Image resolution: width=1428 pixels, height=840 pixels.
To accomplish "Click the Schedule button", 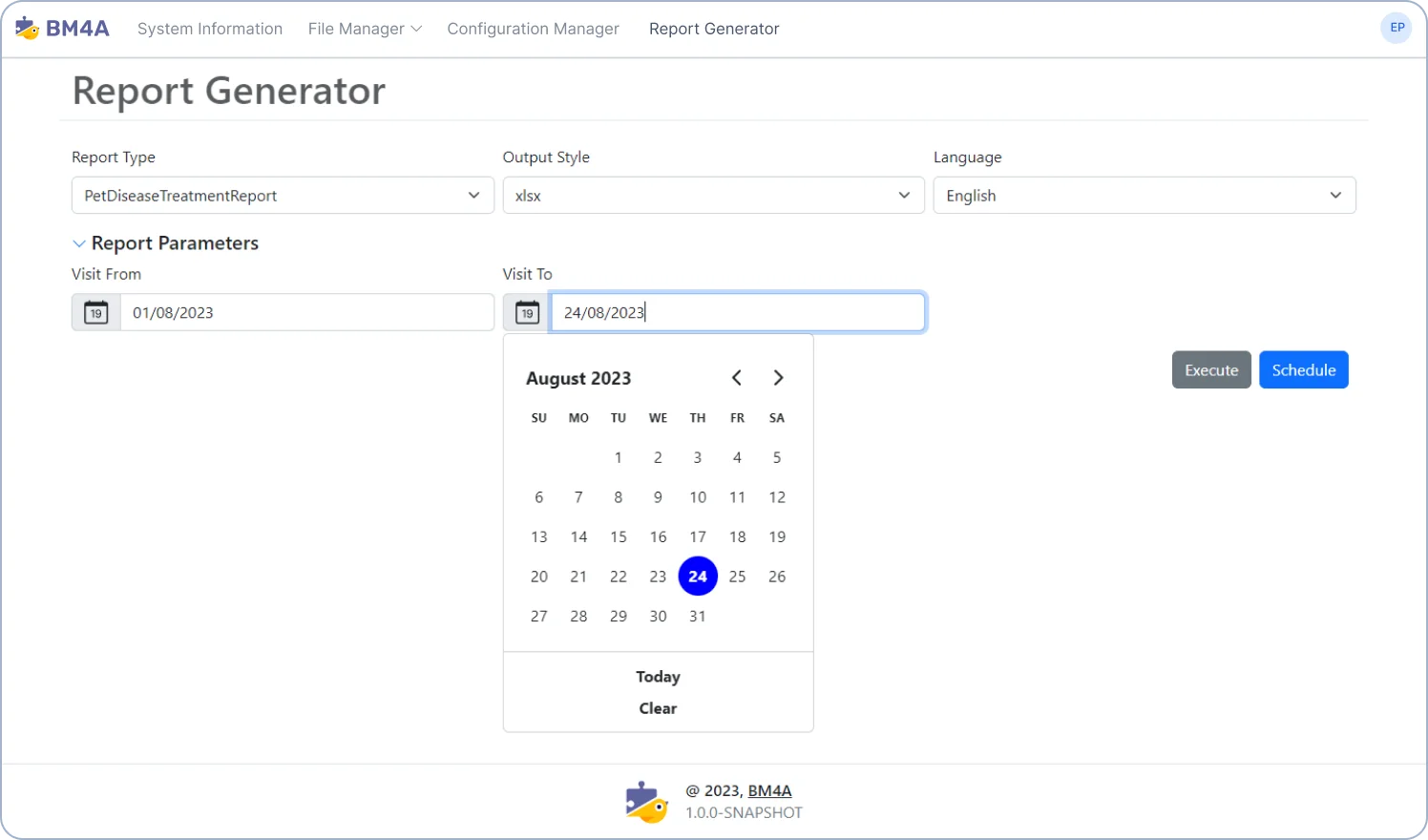I will tap(1304, 370).
